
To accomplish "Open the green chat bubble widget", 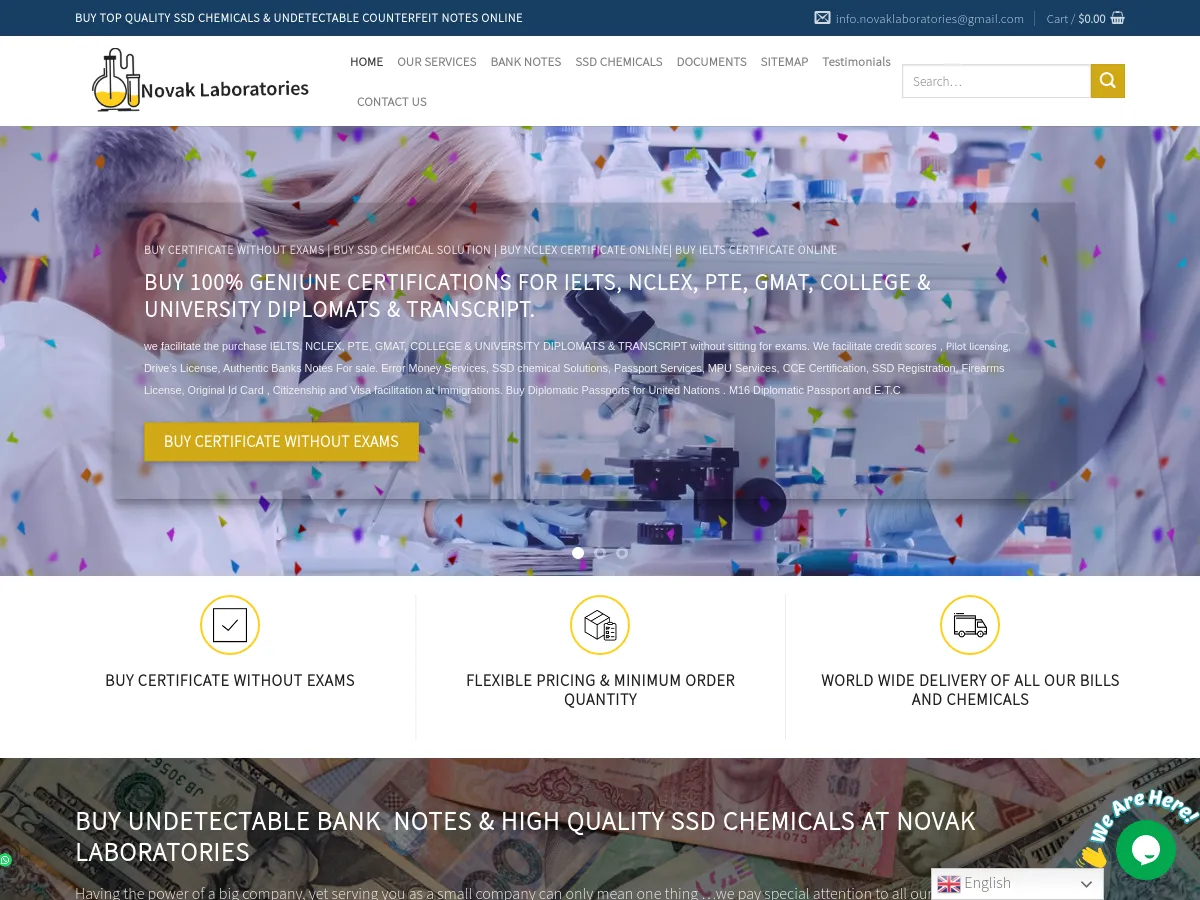I will (x=1146, y=849).
